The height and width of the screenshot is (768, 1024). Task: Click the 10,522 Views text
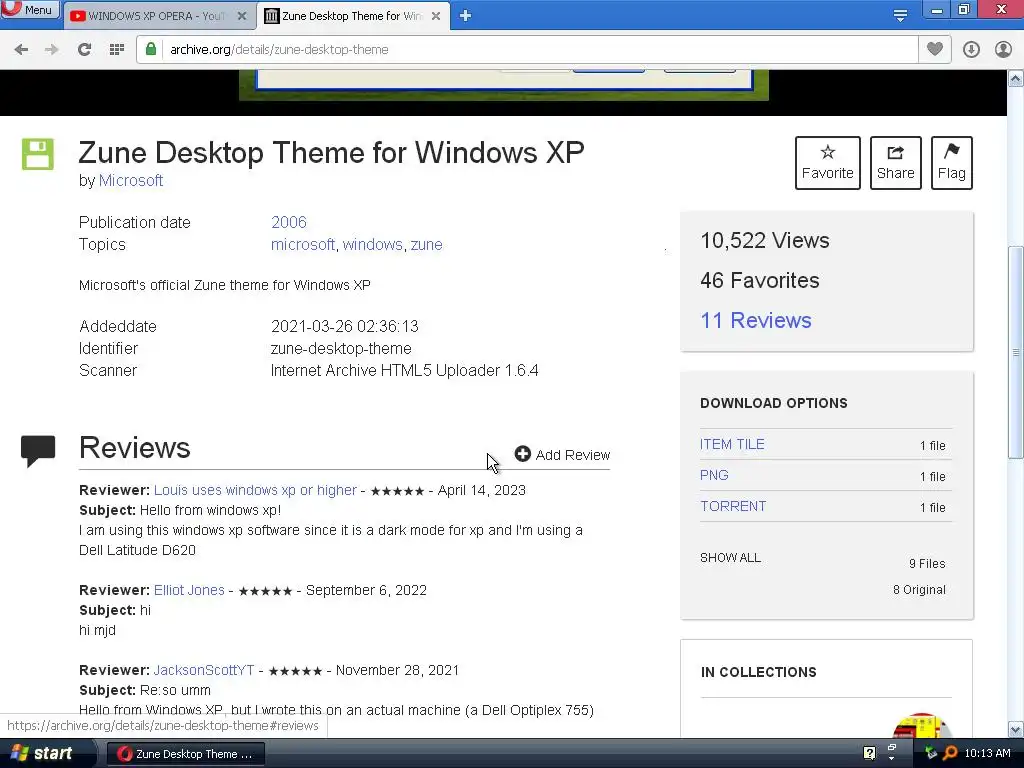(765, 240)
